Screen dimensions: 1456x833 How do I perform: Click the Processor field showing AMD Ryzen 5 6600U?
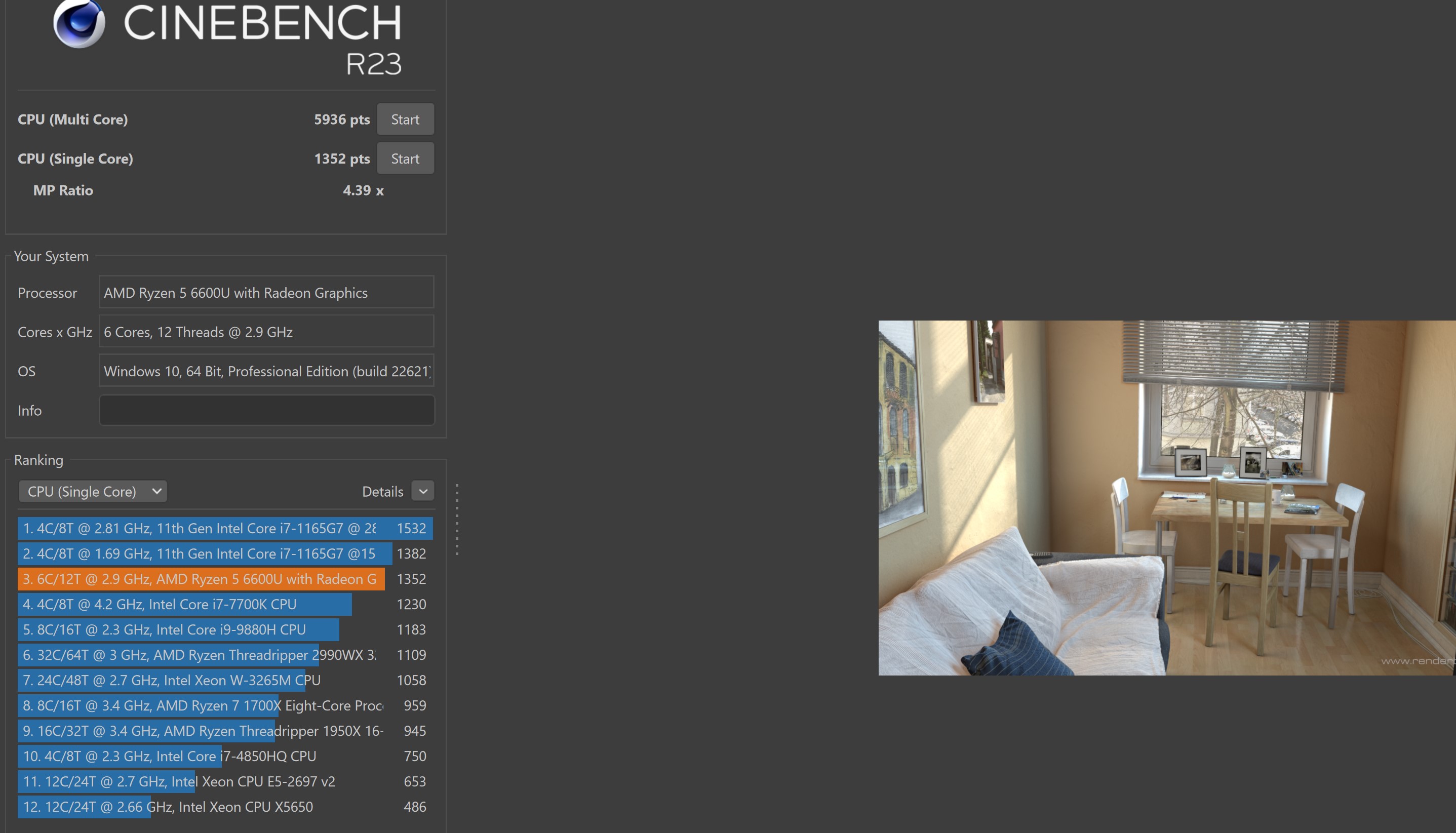coord(266,292)
